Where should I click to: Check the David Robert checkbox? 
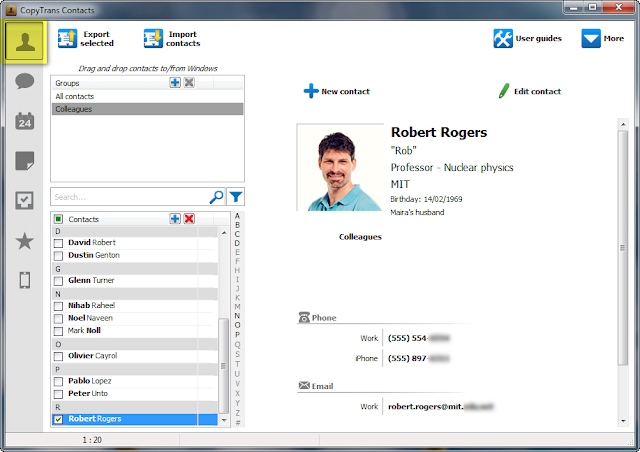coord(58,243)
